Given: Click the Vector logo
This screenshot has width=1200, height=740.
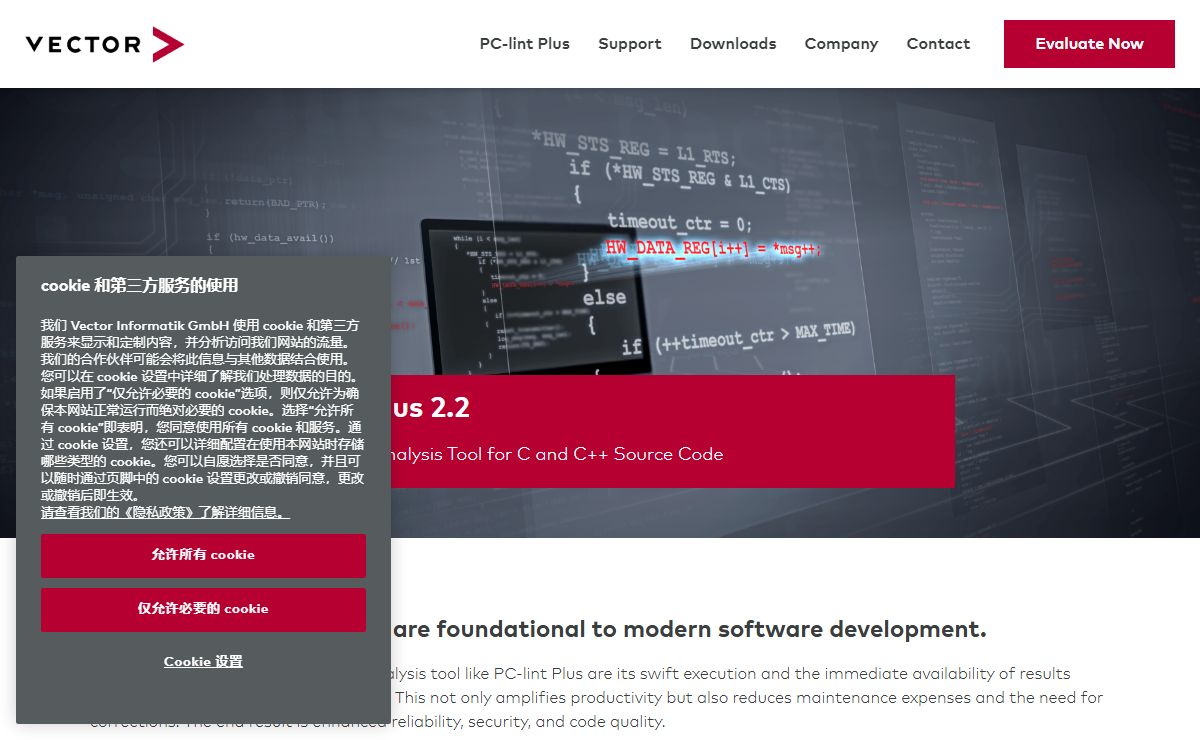Looking at the screenshot, I should coord(104,44).
